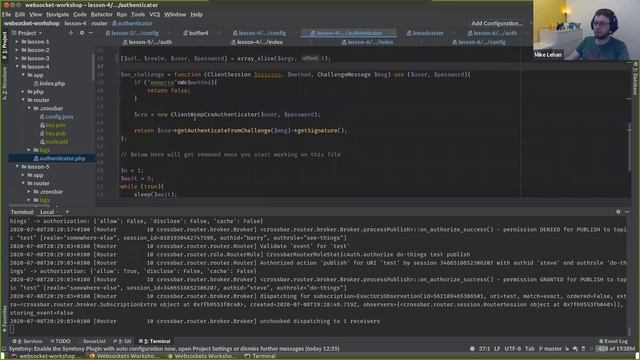Collapse the .crossbar folder under lesson-4 router
The width and height of the screenshot is (640, 360).
[x=29, y=109]
